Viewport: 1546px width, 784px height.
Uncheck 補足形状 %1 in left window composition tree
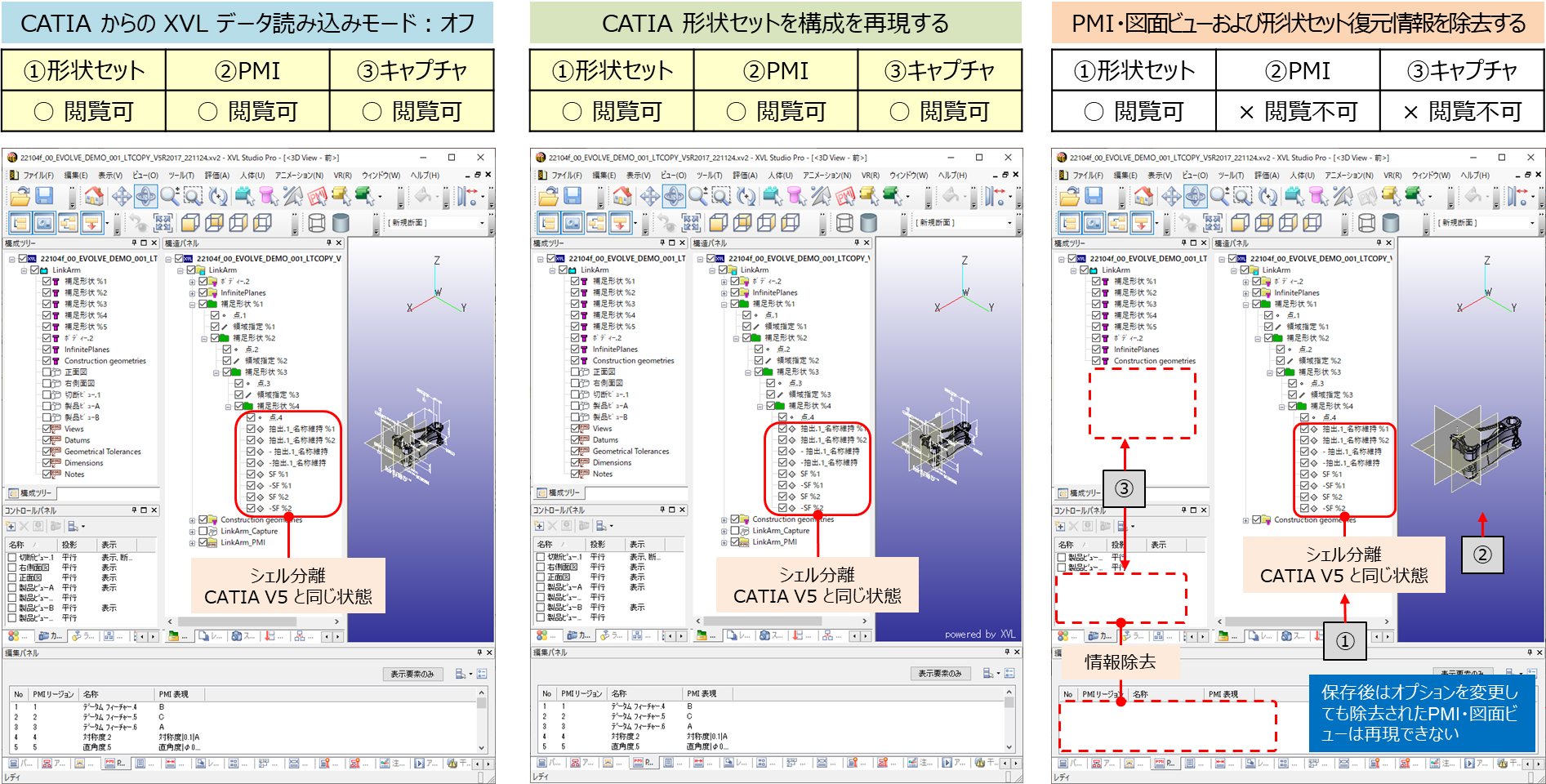[x=47, y=281]
